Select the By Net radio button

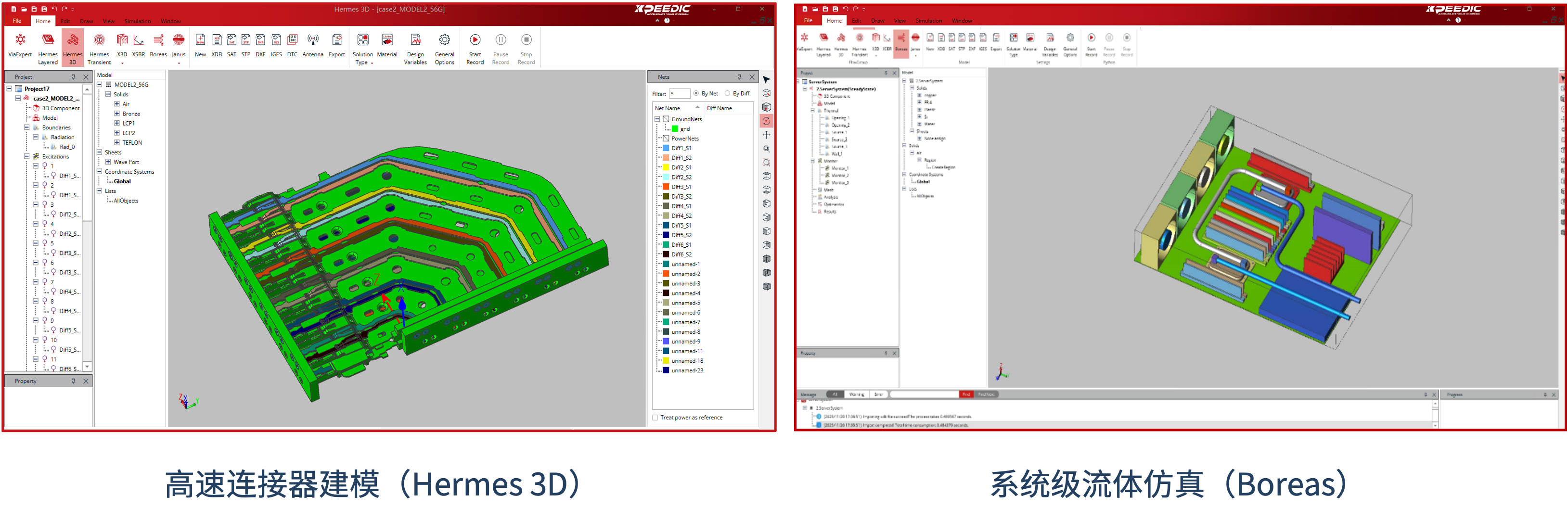(x=696, y=94)
